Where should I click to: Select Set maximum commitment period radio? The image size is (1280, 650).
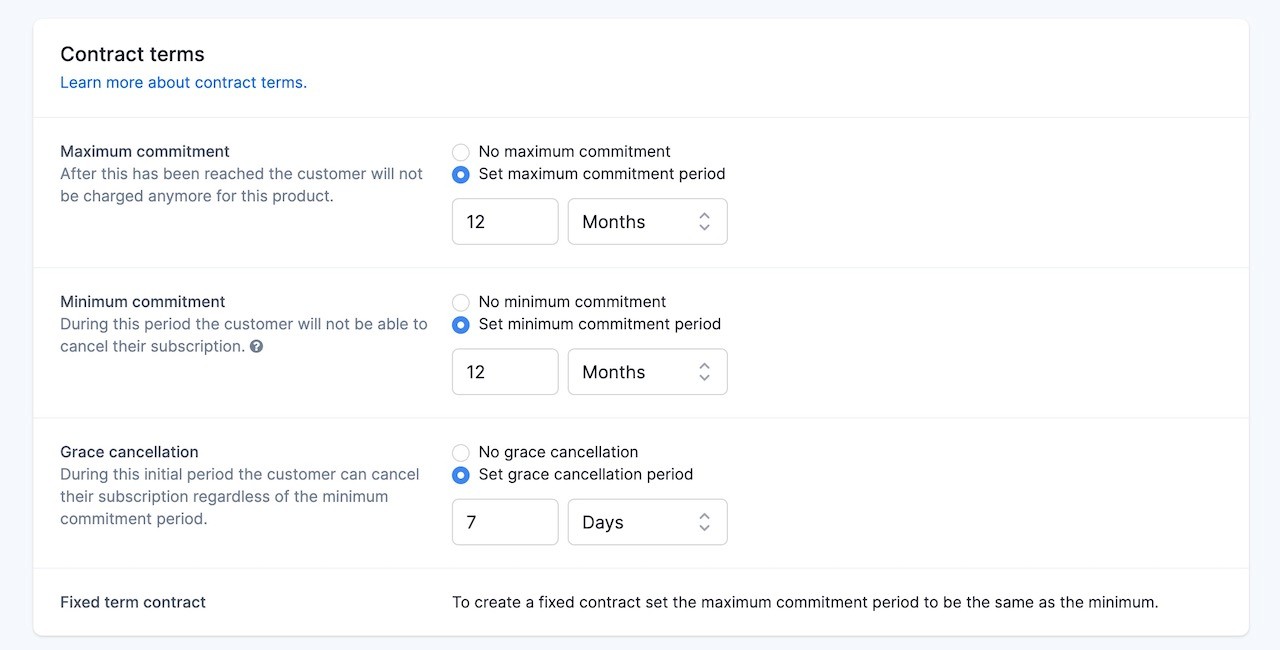pos(461,174)
